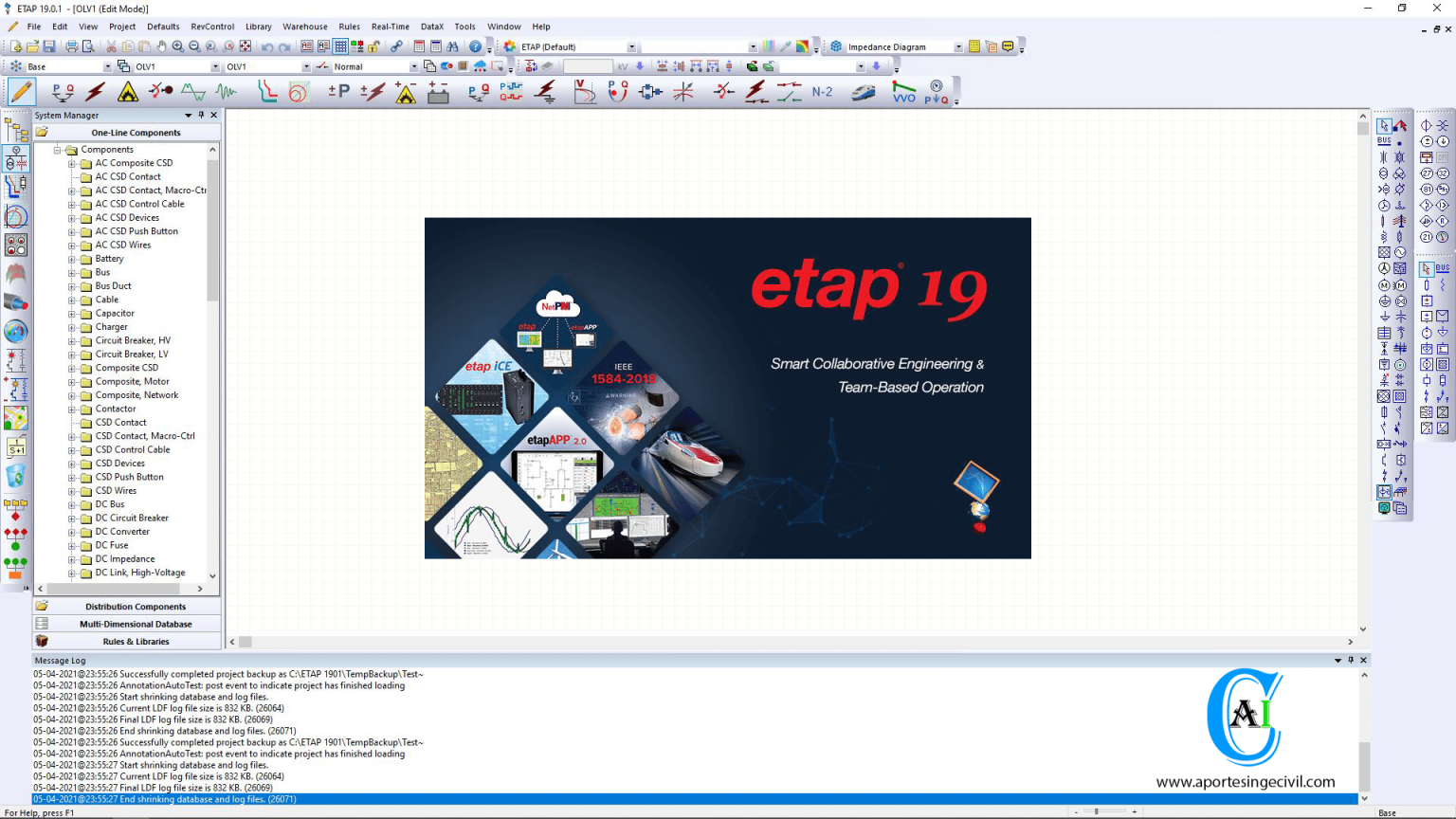Open the ETAP (Default) revision dropdown
This screenshot has width=1456, height=819.
coord(632,45)
